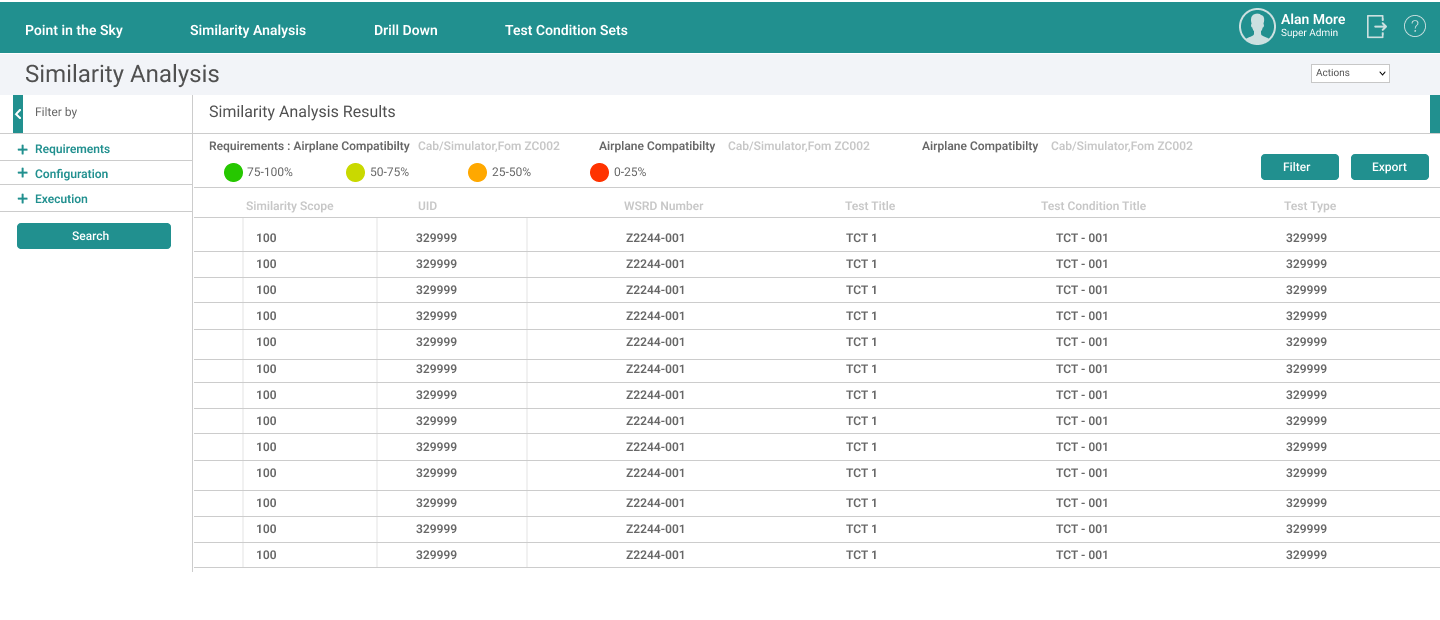
Task: Click the orange 25-50% legend indicator
Action: pos(478,172)
